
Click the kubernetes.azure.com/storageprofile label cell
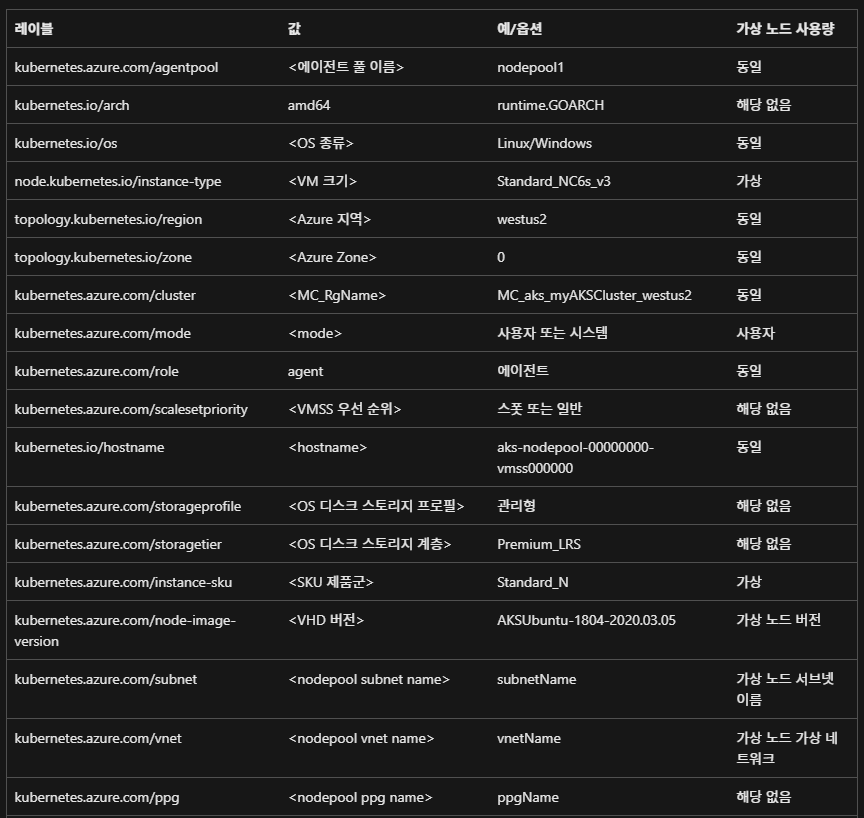(128, 506)
